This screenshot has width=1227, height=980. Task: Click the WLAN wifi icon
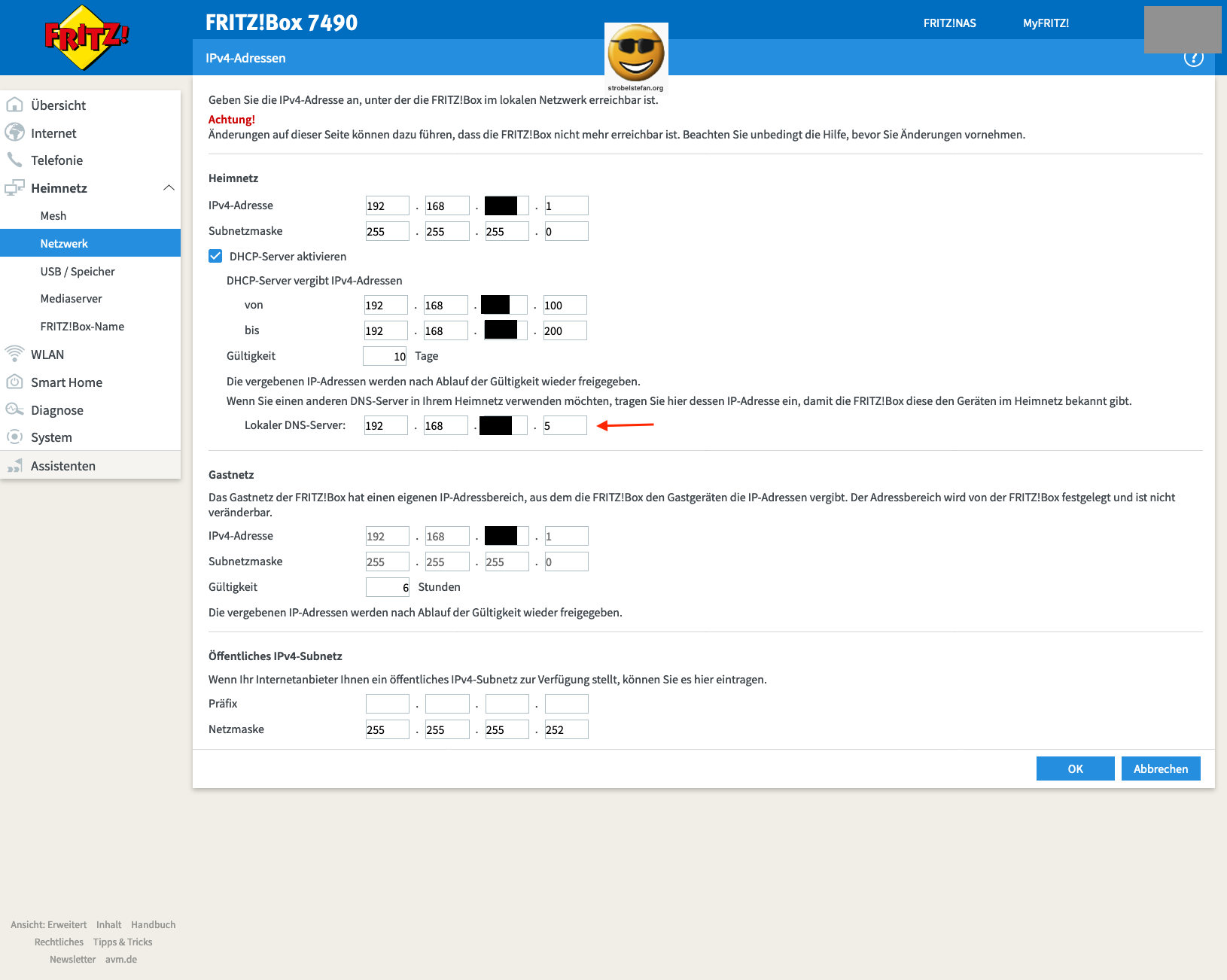(14, 354)
